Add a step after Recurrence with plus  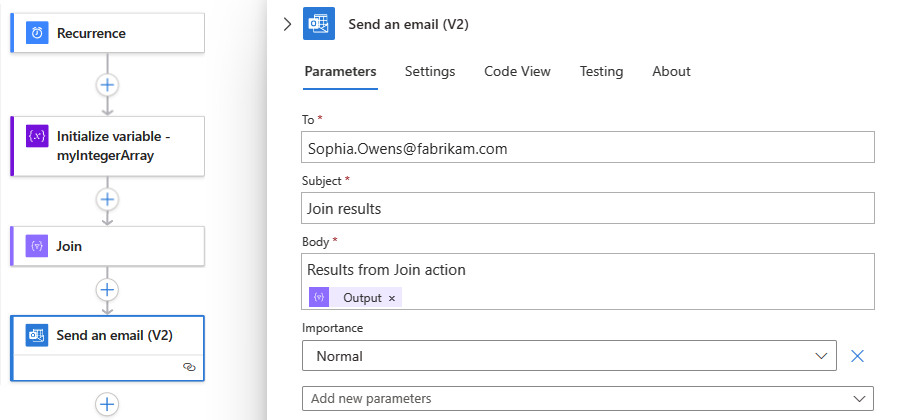click(x=108, y=85)
